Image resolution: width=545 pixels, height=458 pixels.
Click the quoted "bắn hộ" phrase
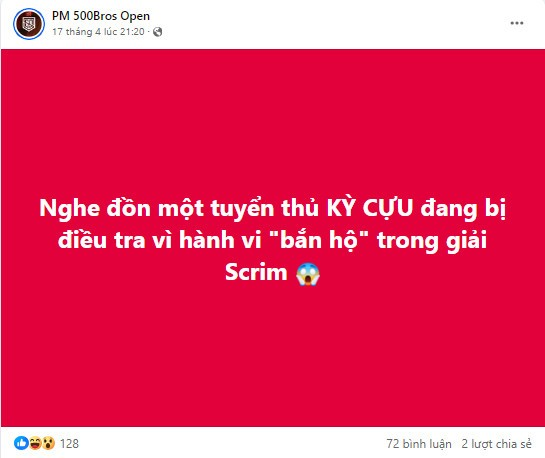point(319,239)
